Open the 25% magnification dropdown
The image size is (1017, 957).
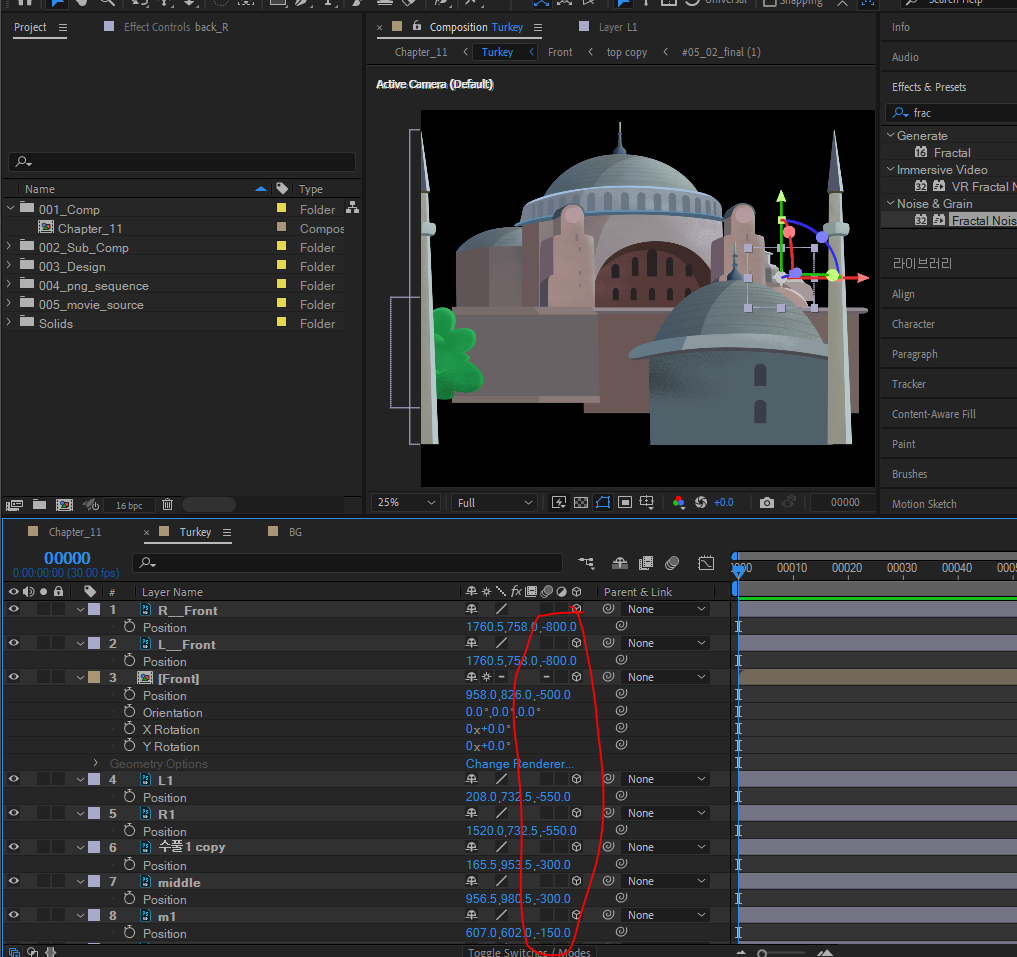[406, 502]
